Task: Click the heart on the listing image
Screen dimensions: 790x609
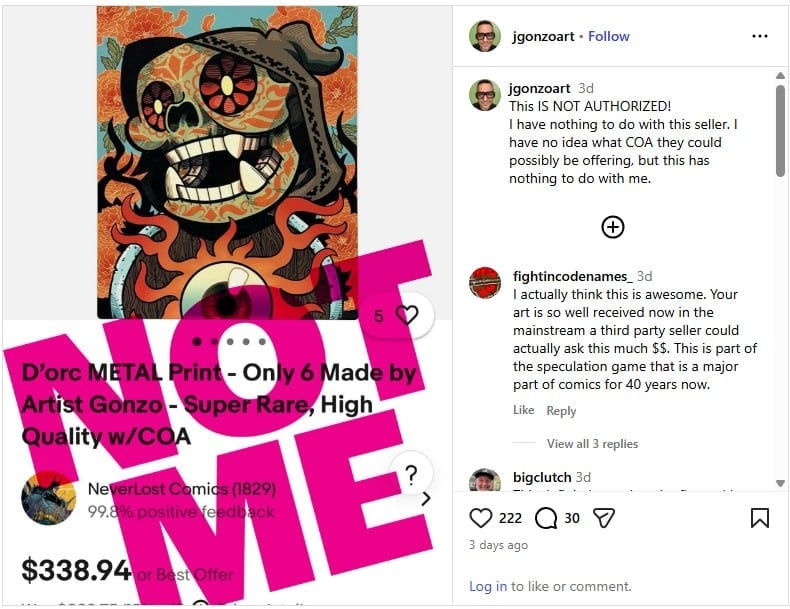Action: click(x=407, y=315)
